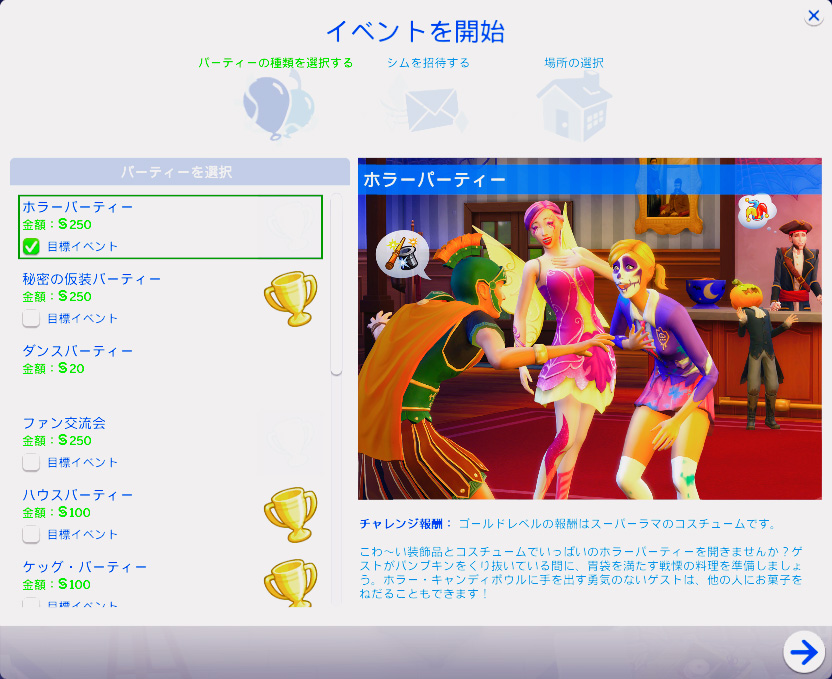832x679 pixels.
Task: Click the house location selection icon
Action: tap(573, 105)
